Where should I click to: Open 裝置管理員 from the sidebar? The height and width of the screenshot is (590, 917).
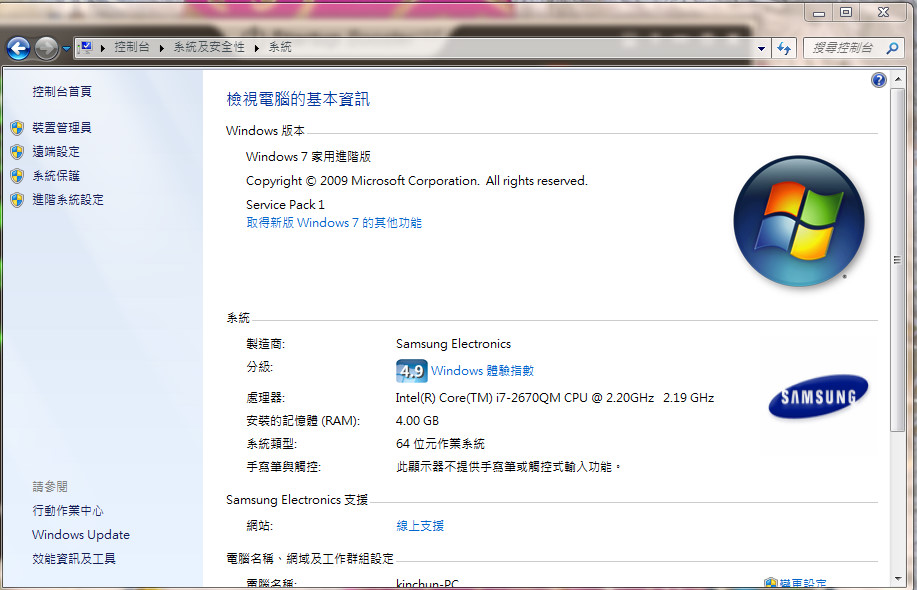click(62, 127)
